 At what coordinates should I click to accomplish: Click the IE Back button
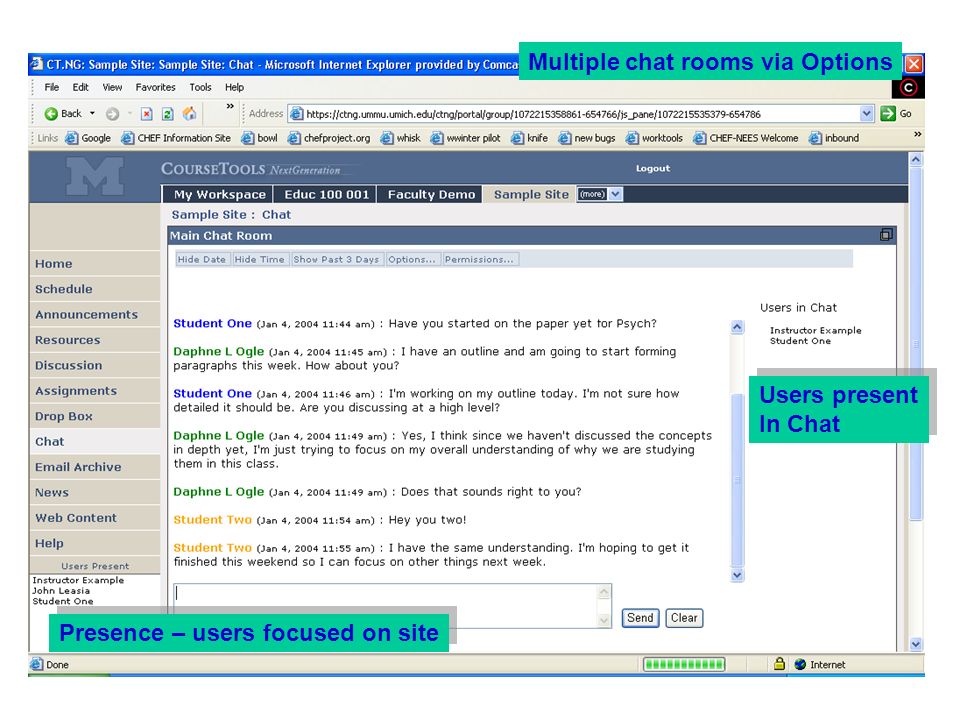63,114
